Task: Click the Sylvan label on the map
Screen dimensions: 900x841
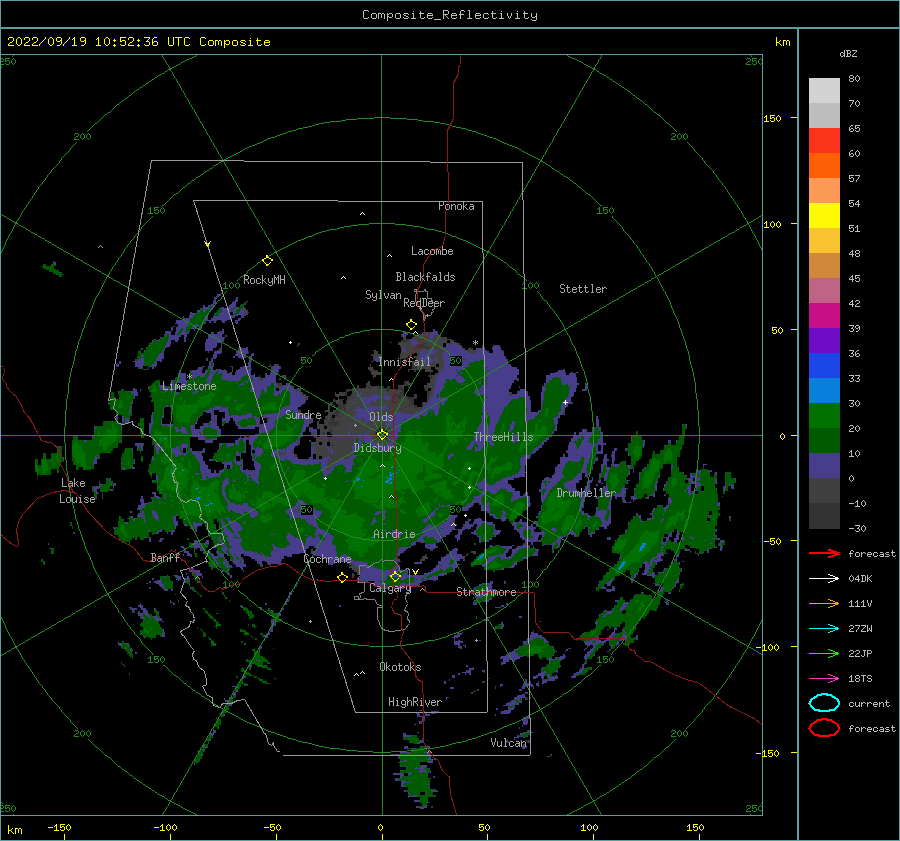Action: pos(383,295)
